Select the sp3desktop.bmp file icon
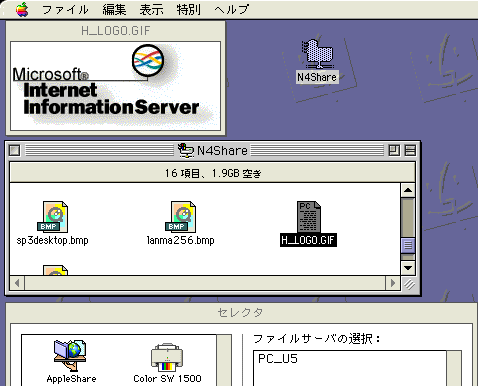The width and height of the screenshot is (478, 386). [x=52, y=217]
